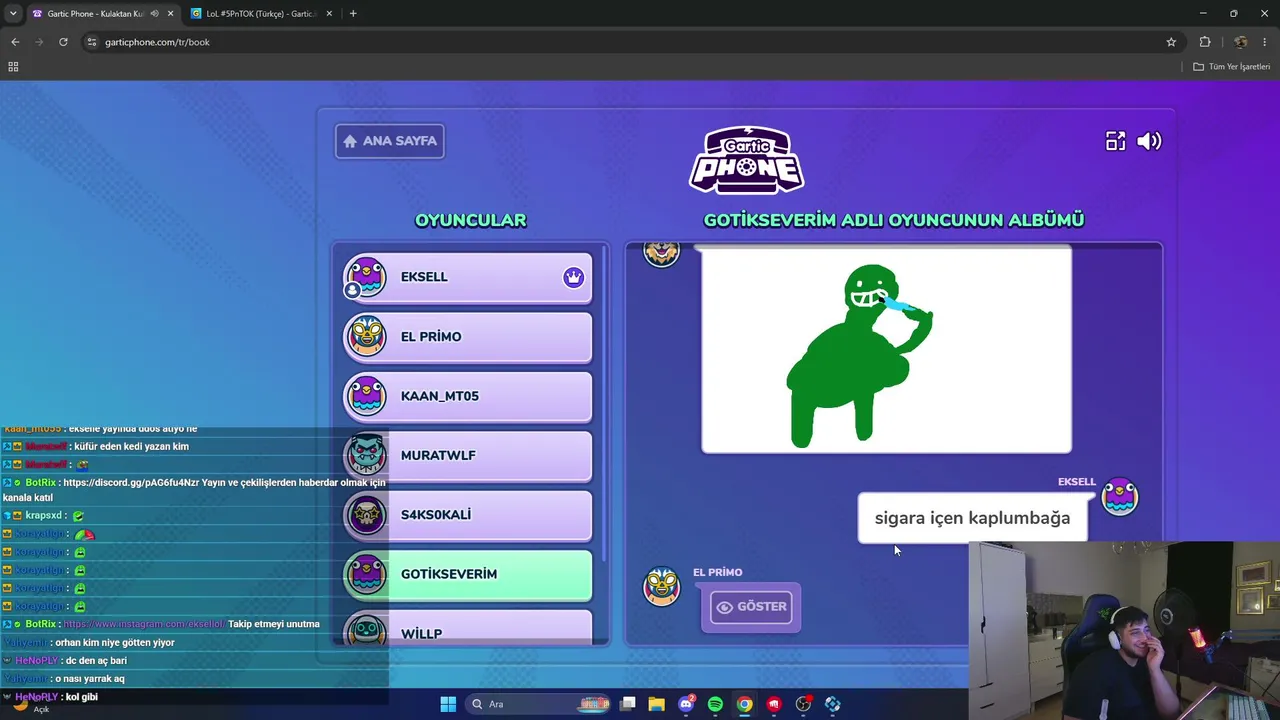Open the turtle drawing in the album
The image size is (1280, 720).
886,350
